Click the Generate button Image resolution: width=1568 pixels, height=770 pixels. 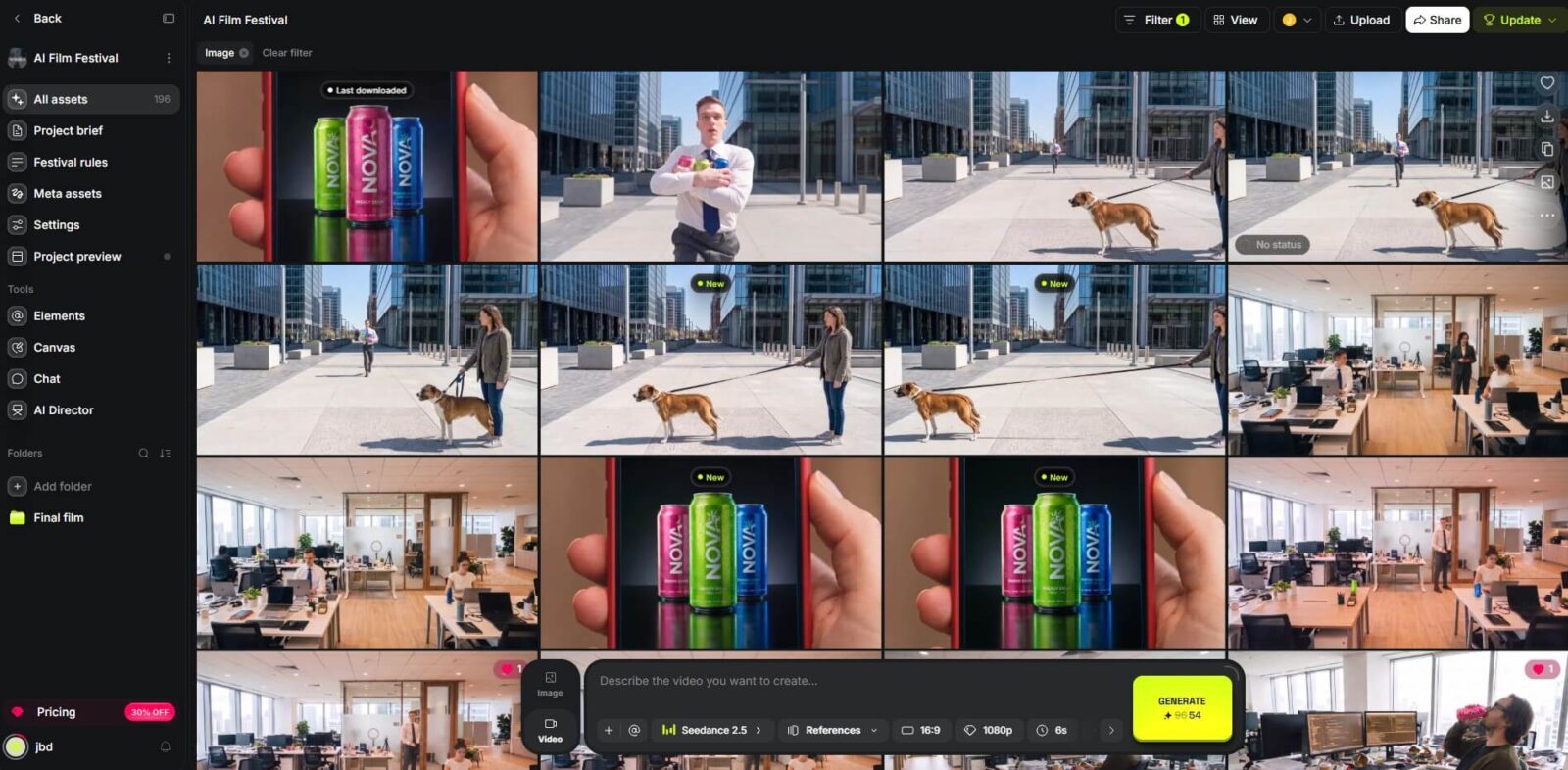click(x=1182, y=708)
